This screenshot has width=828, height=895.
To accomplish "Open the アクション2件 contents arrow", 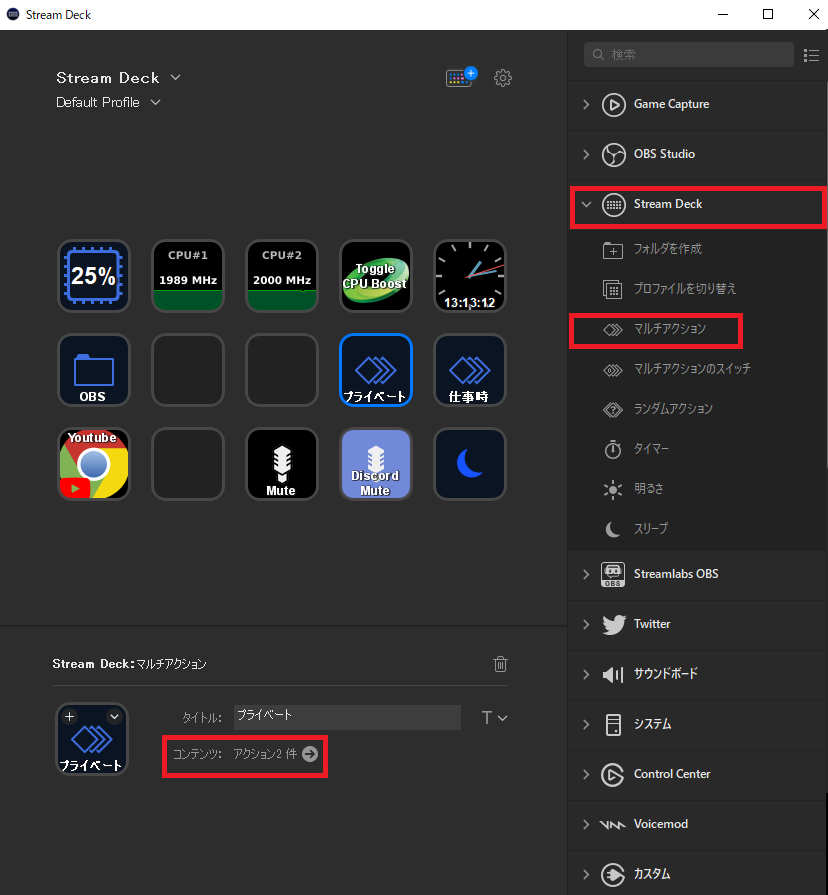I will [310, 754].
